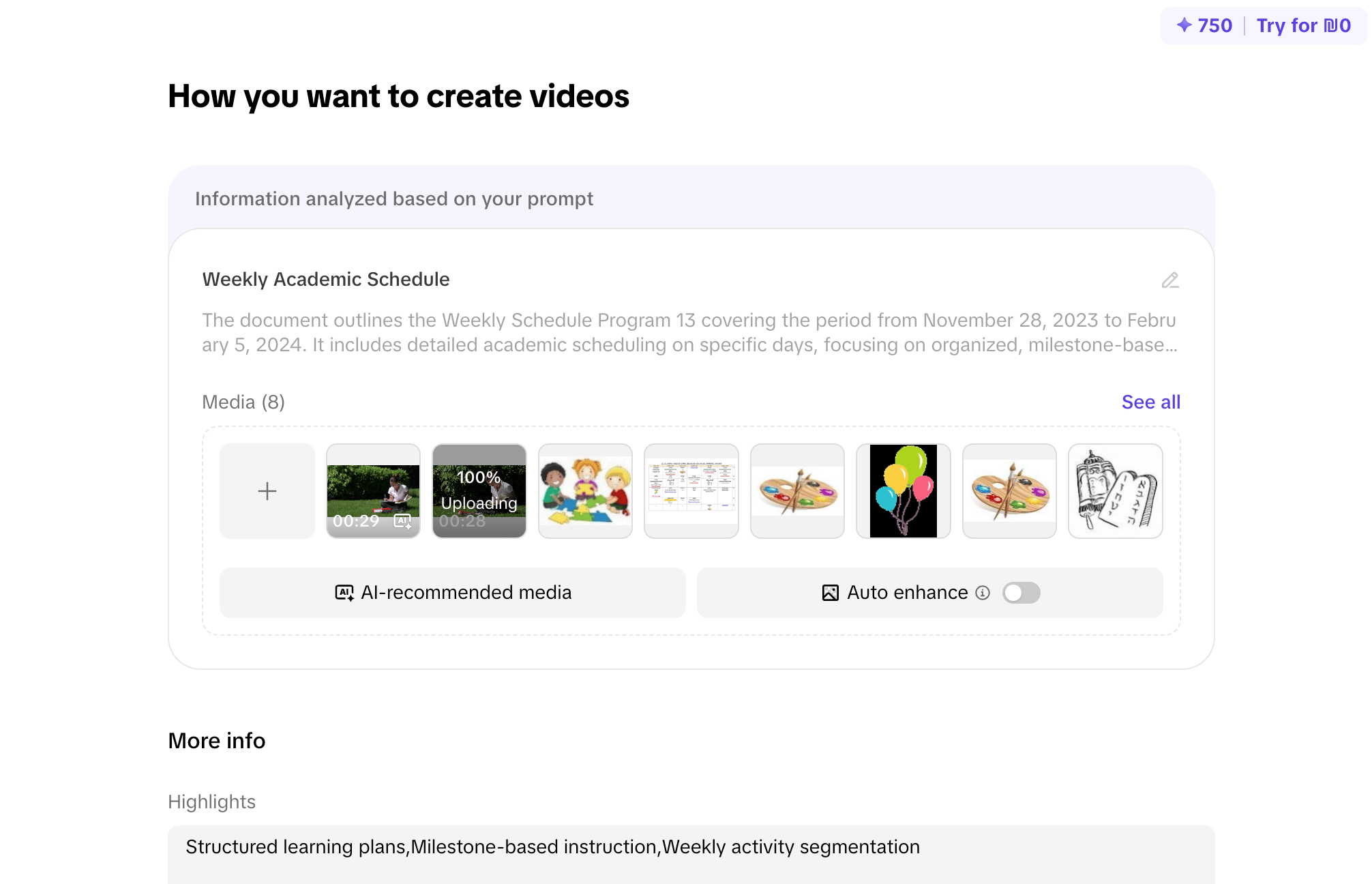This screenshot has height=884, width=1372.
Task: Select the Torah scroll drawing thumbnail
Action: click(x=1115, y=491)
